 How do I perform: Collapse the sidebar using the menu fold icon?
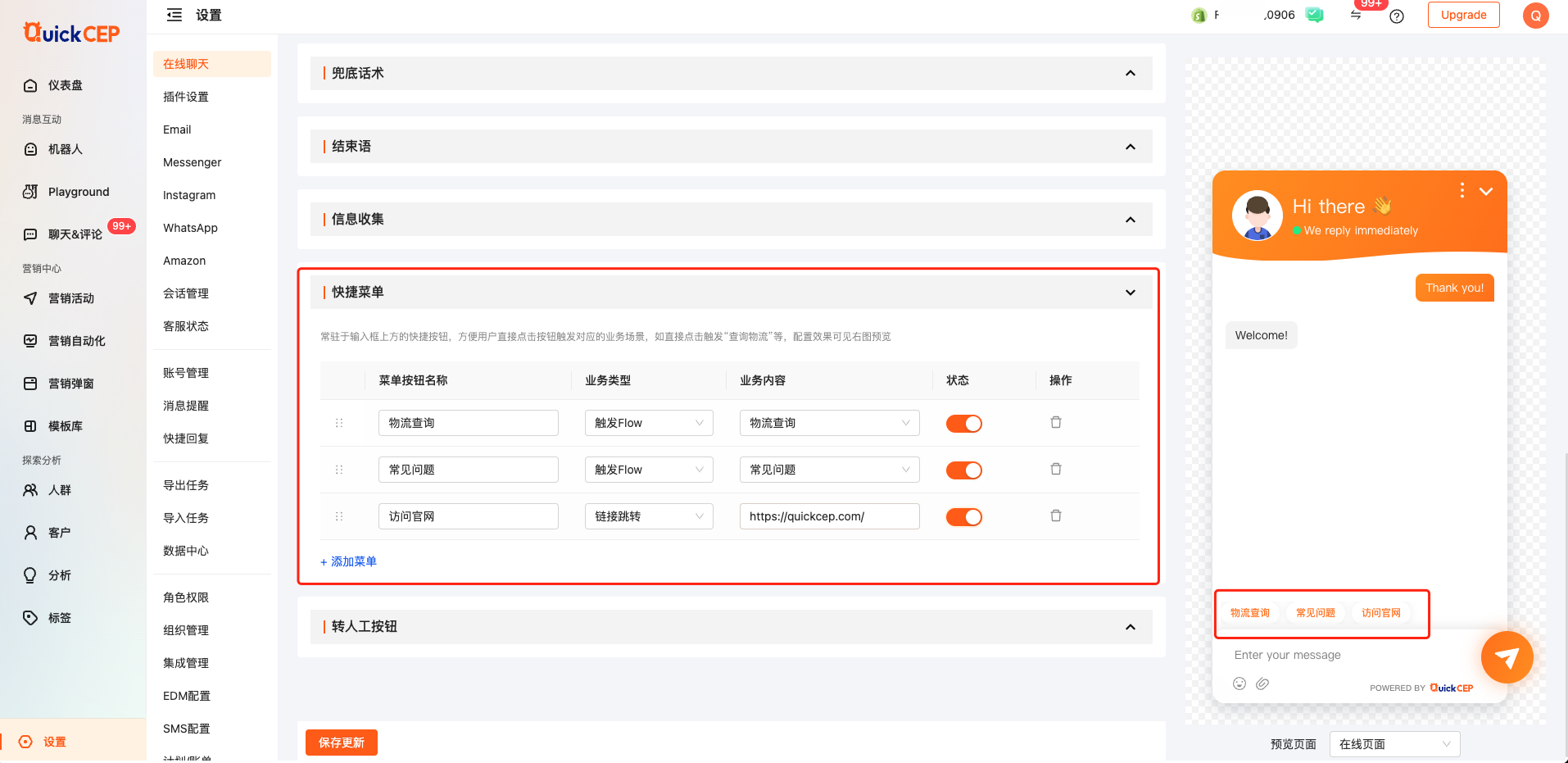point(174,15)
